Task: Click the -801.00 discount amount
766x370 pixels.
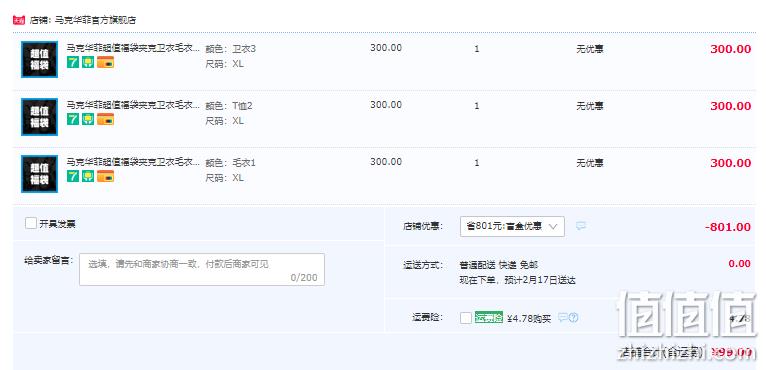Action: coord(727,227)
